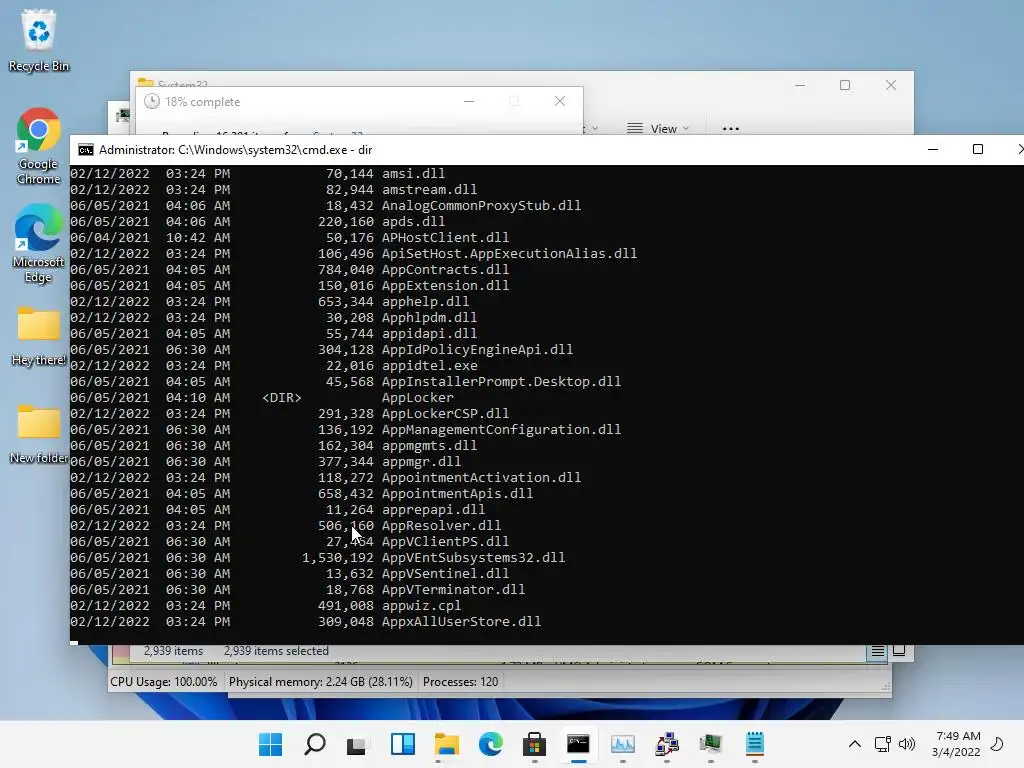
Task: Click 'ApiSetHost.AppExecutionAlias.dll' in the listing
Action: point(509,253)
